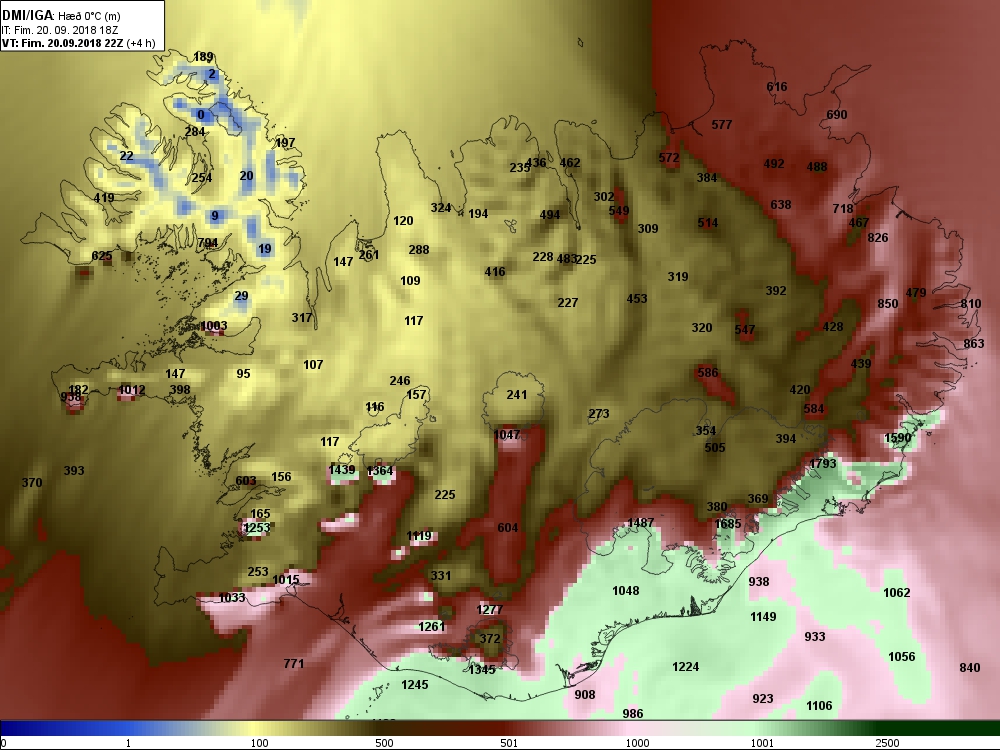Click the map value 586
The height and width of the screenshot is (750, 1000).
pos(708,372)
